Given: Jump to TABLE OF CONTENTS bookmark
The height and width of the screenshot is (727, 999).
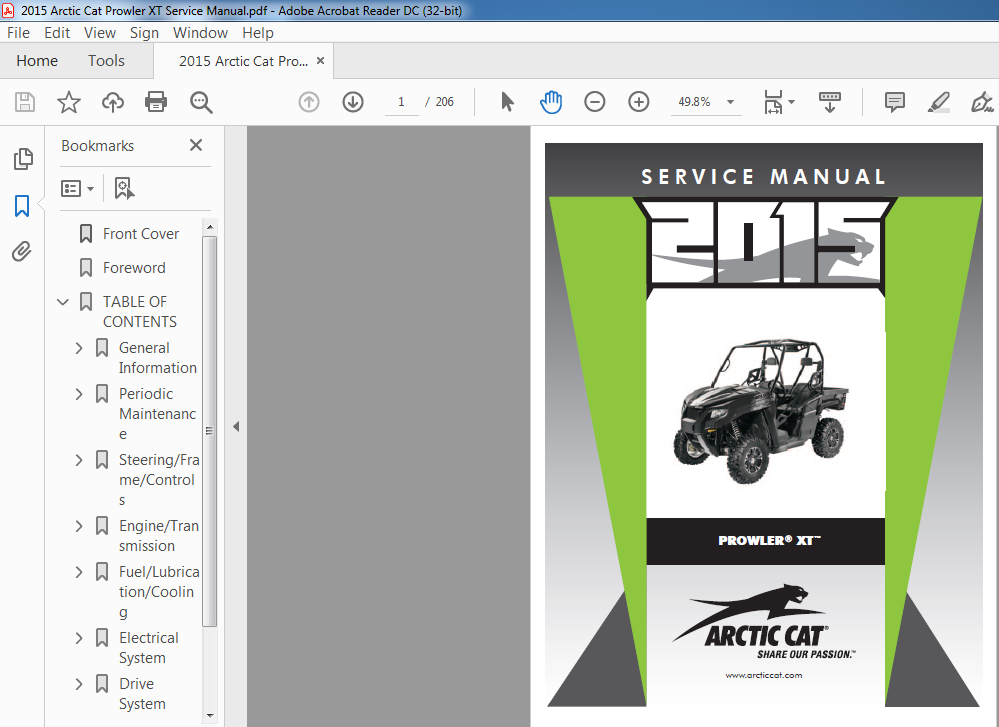Looking at the screenshot, I should click(140, 312).
